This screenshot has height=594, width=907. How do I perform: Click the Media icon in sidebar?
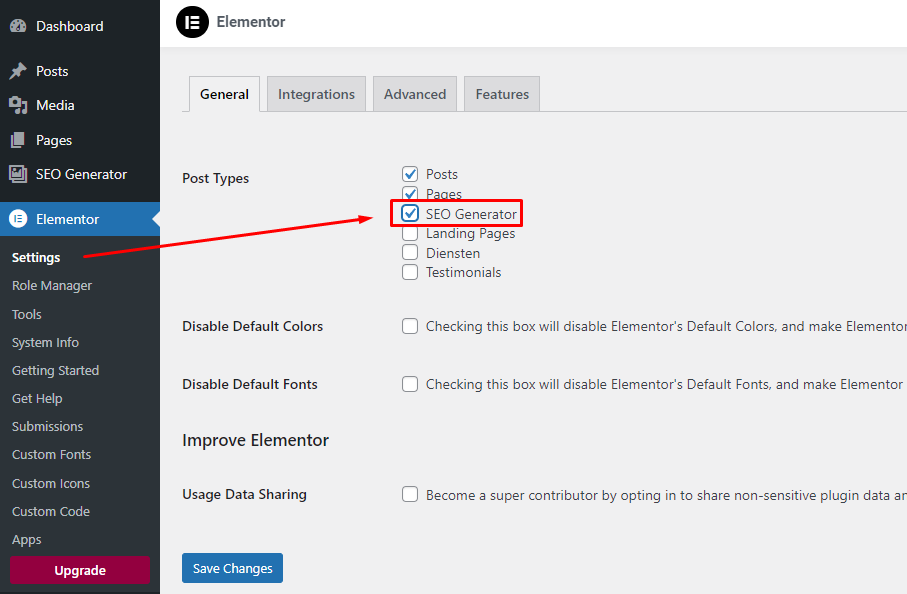point(18,105)
